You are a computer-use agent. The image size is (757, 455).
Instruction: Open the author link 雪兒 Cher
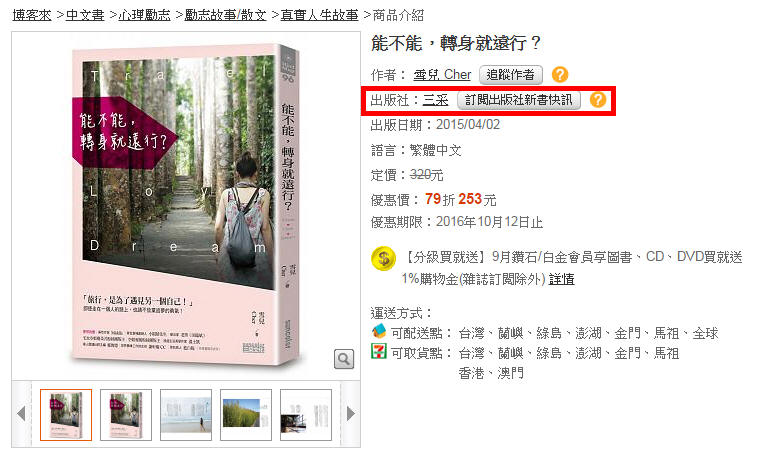(x=442, y=75)
